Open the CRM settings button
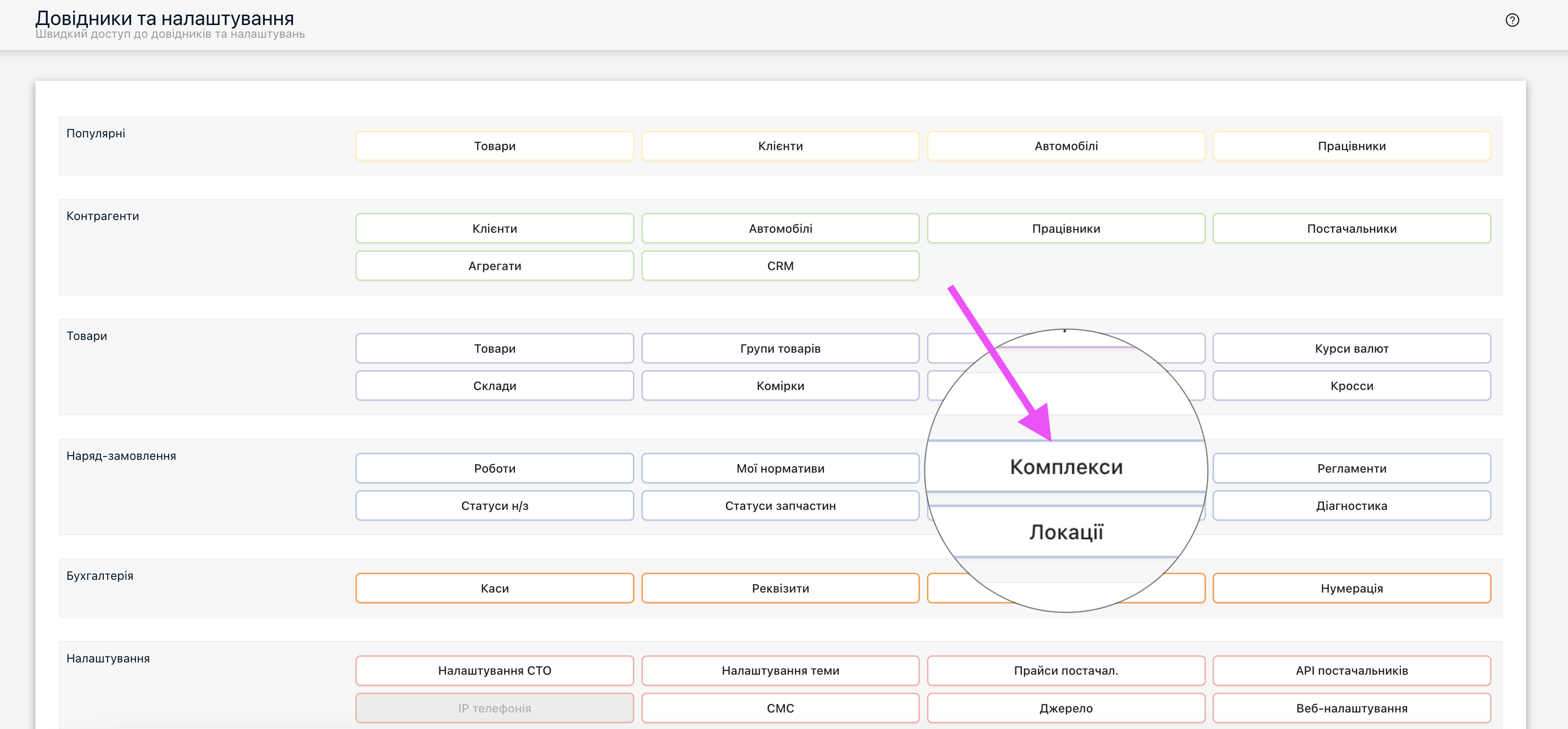This screenshot has height=729, width=1568. pos(780,265)
